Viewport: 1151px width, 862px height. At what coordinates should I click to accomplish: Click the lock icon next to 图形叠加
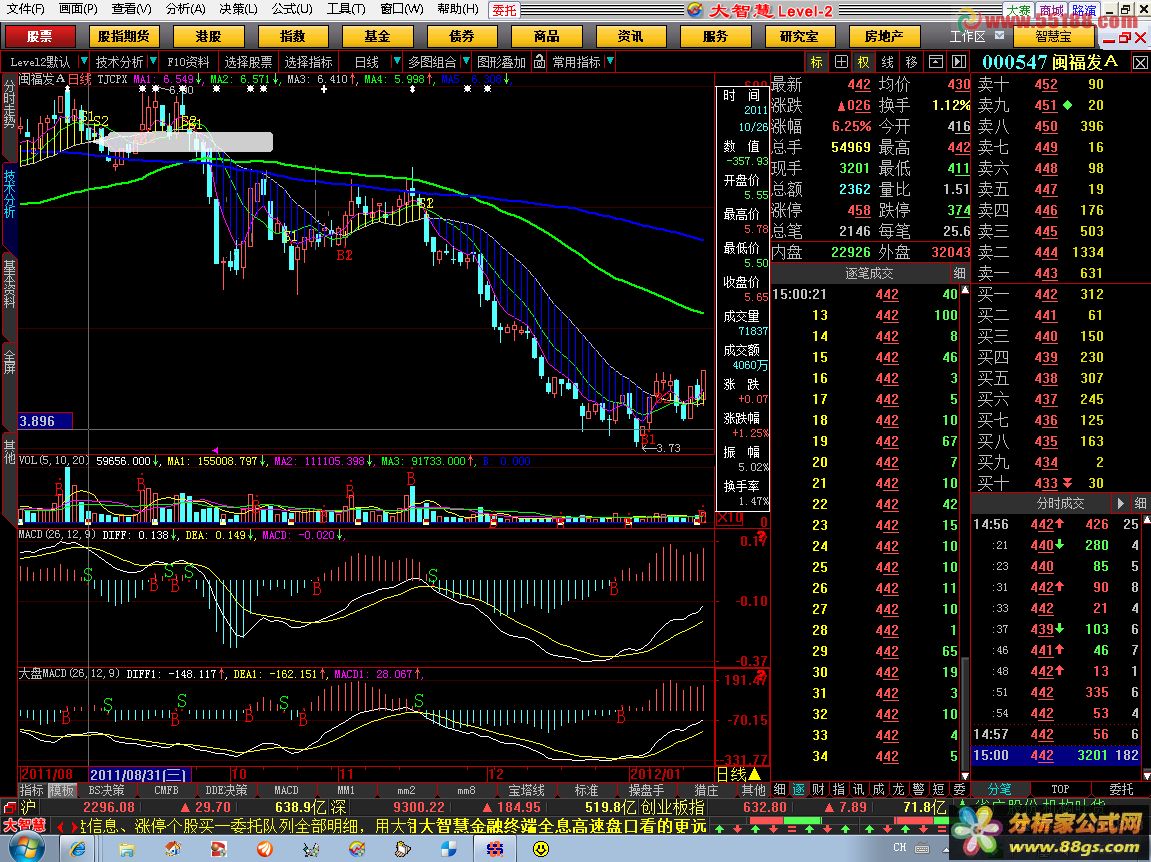coord(540,62)
